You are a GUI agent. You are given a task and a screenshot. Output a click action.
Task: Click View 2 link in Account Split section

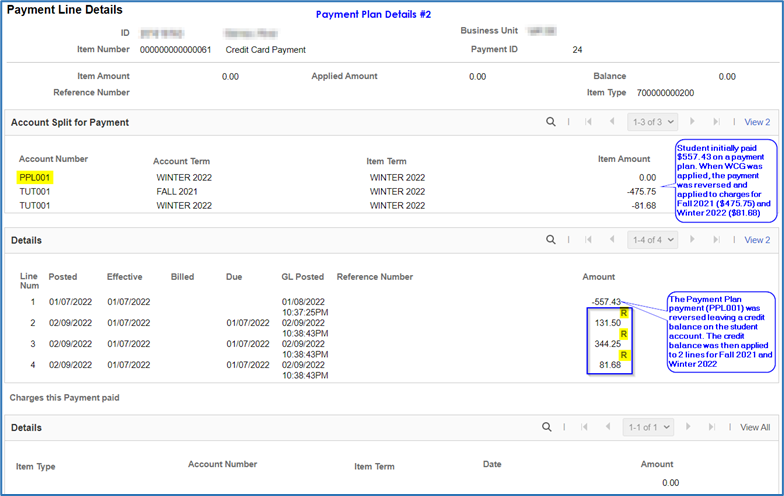(757, 122)
